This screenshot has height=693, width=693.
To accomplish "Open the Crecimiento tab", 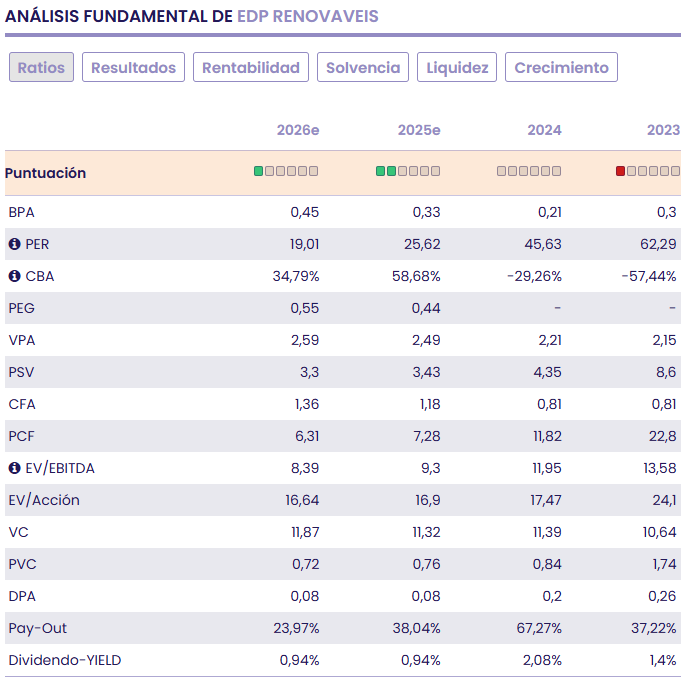I will click(x=561, y=68).
